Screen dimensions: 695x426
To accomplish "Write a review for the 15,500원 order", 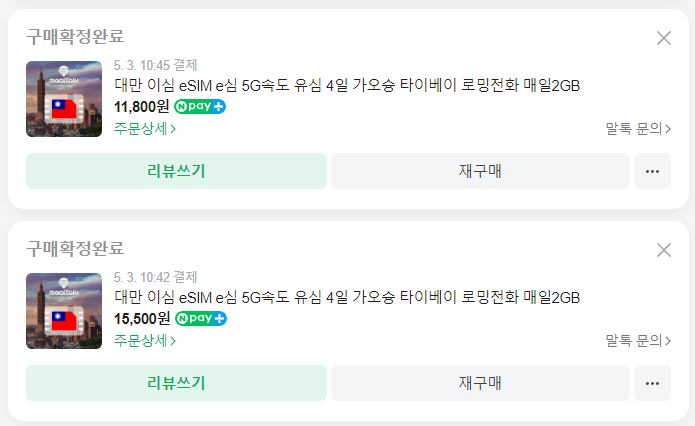I will (176, 383).
